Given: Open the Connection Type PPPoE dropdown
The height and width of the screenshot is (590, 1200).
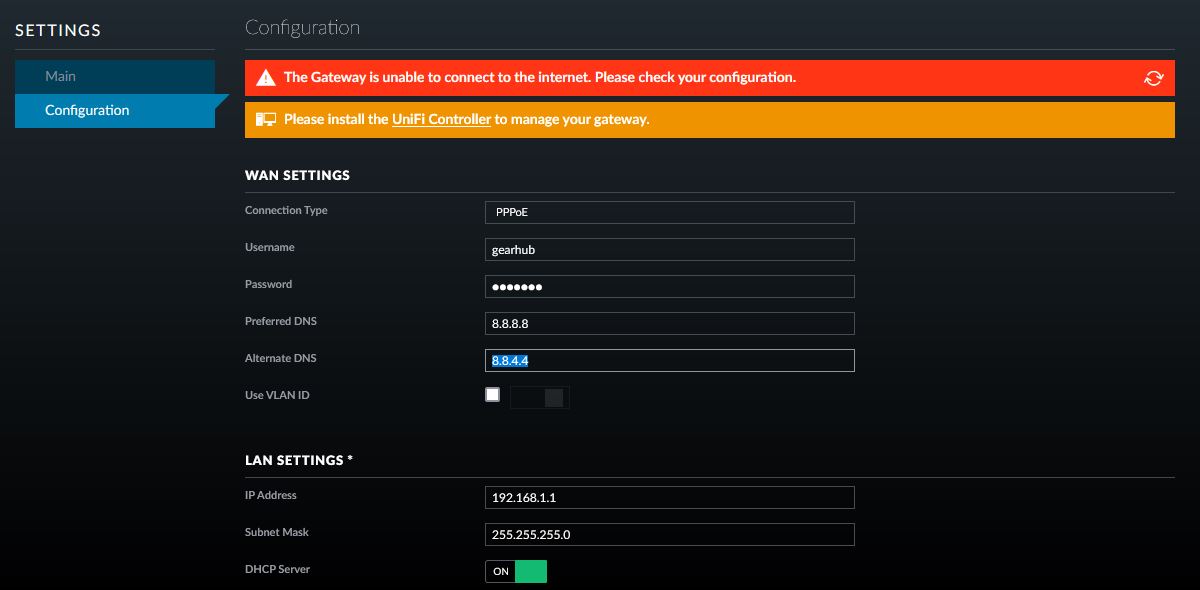Looking at the screenshot, I should point(669,212).
